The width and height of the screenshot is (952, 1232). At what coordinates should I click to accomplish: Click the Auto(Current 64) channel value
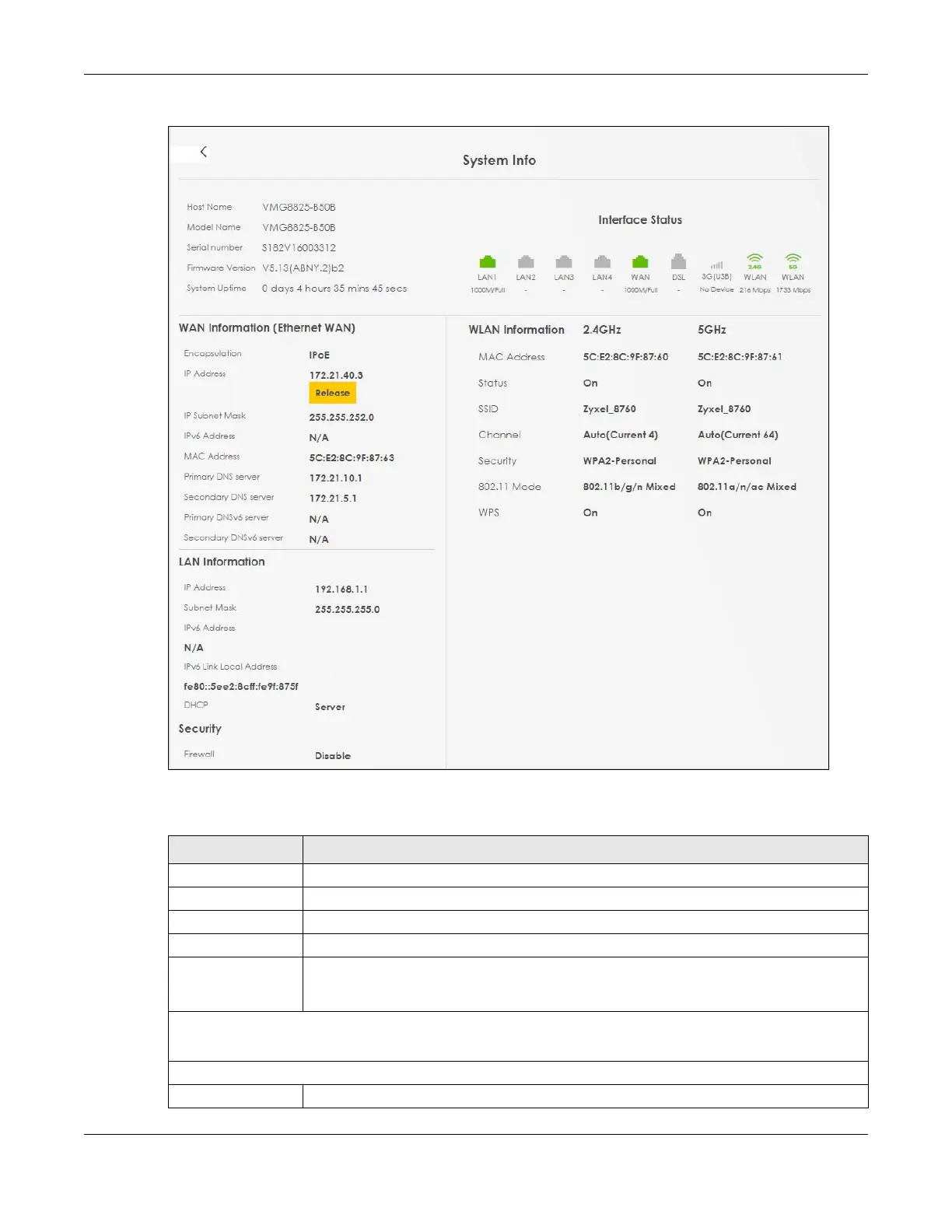point(737,435)
